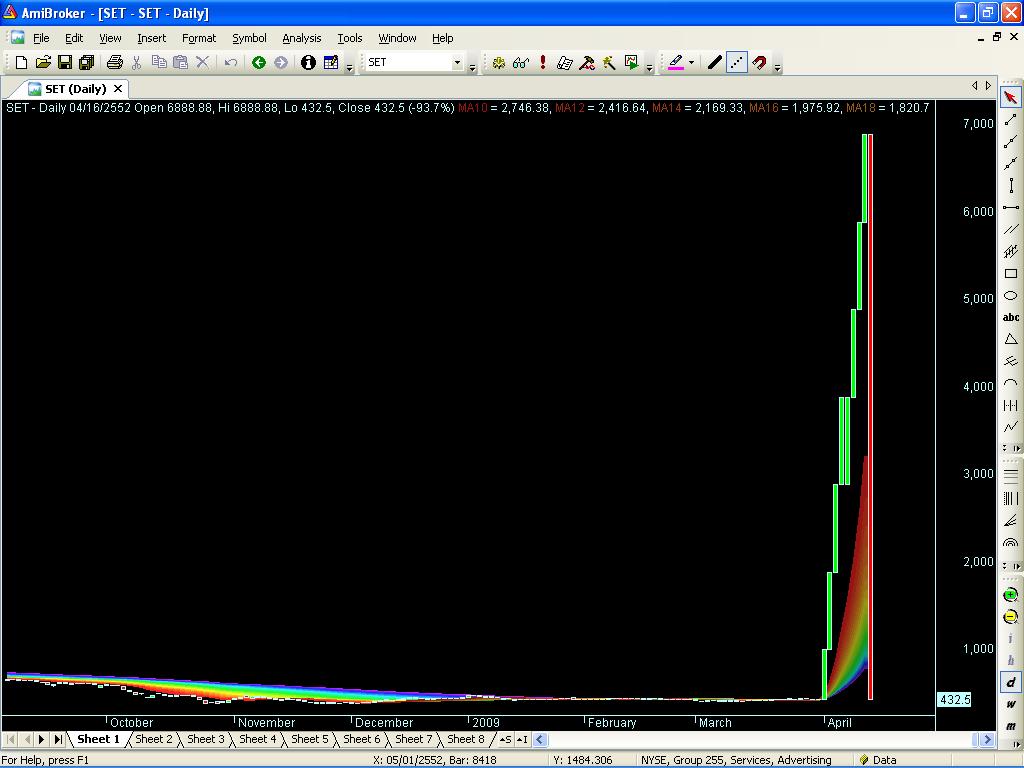The height and width of the screenshot is (768, 1024).
Task: Open the Symbol menu
Action: click(249, 38)
